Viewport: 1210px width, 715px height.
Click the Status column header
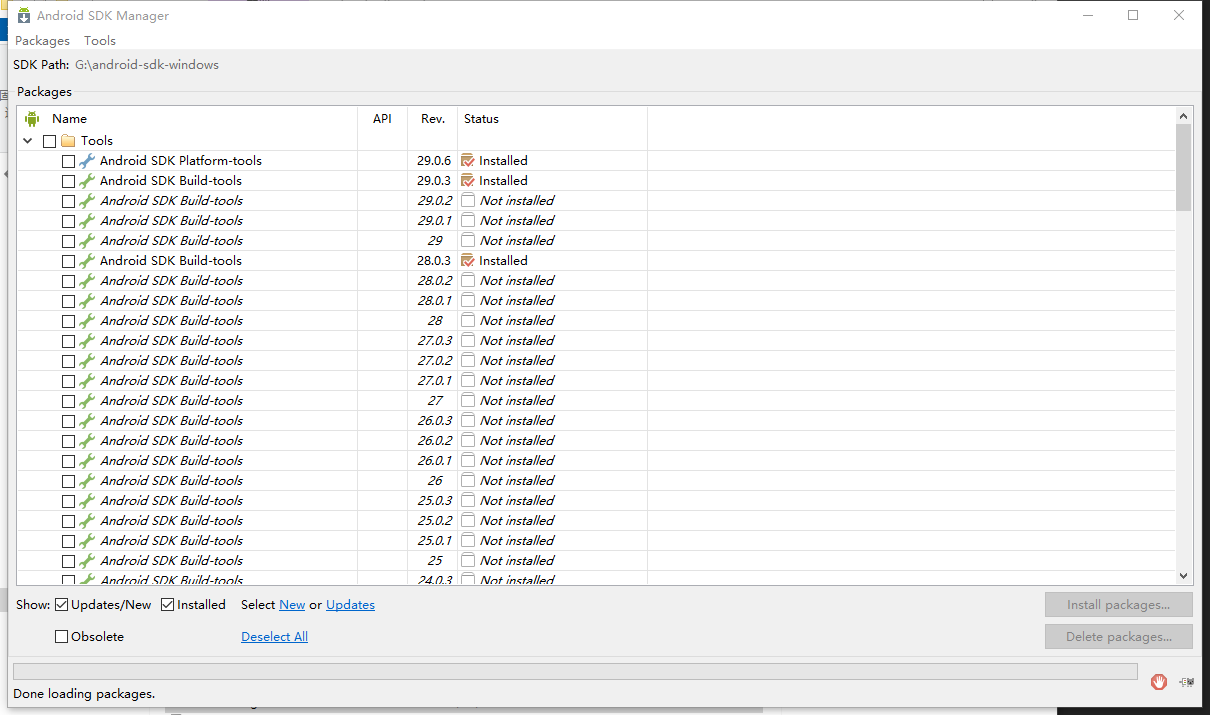(481, 119)
